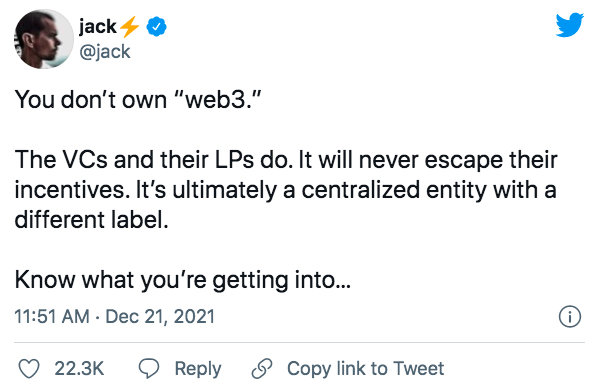Viewport: 600px width, 390px height.
Task: Click the paragraph starting The VCs and their LPs
Action: tap(286, 190)
